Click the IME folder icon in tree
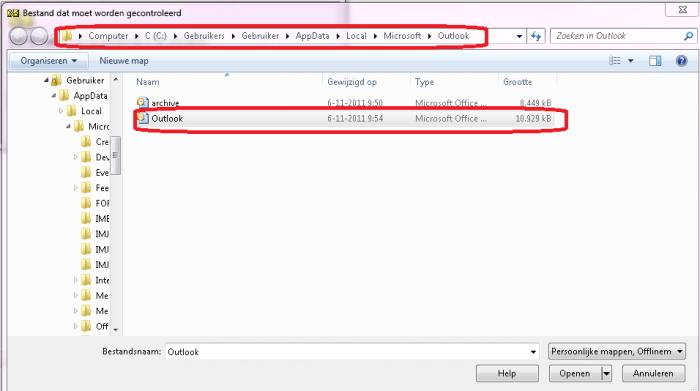Image resolution: width=700 pixels, height=391 pixels. pyautogui.click(x=86, y=219)
